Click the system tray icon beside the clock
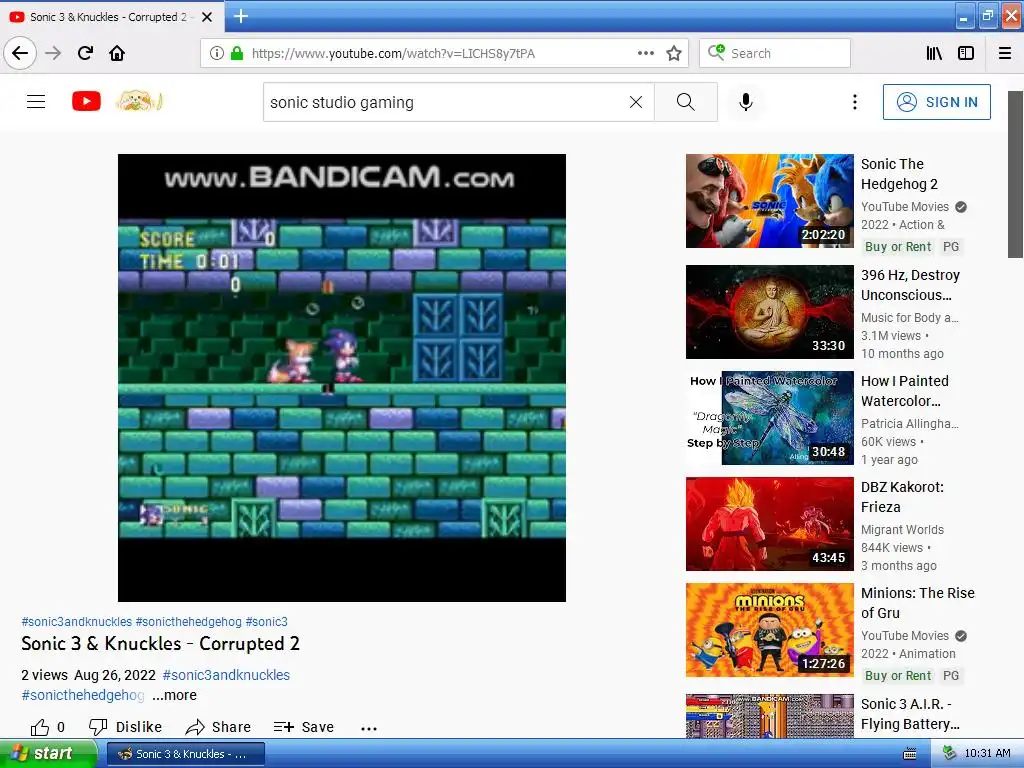 tap(949, 754)
